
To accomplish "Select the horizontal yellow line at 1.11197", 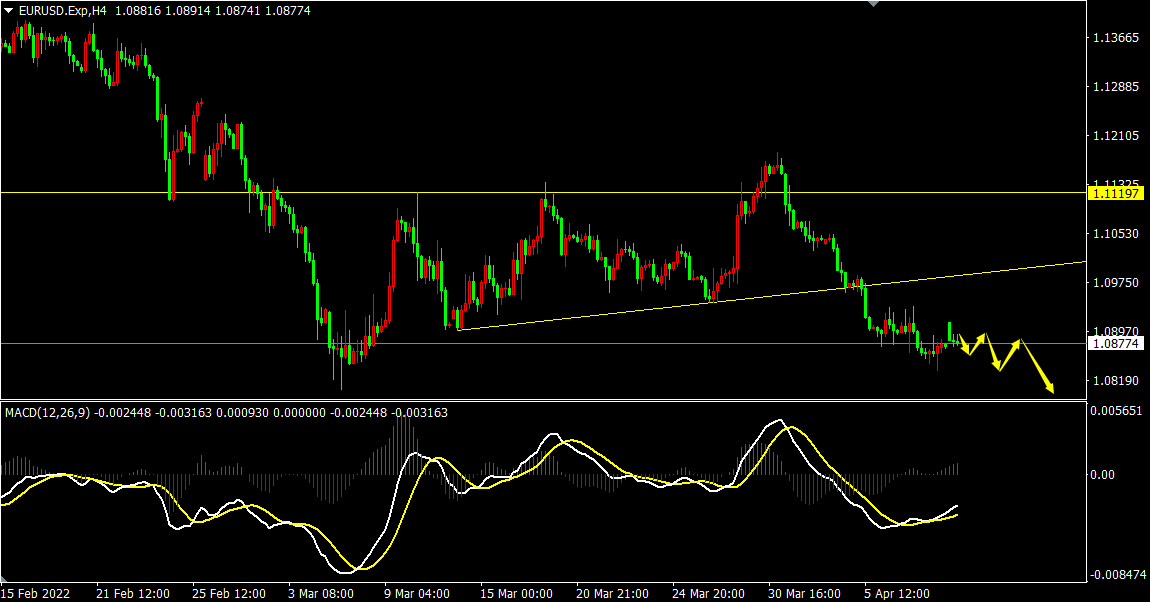I will coord(600,192).
